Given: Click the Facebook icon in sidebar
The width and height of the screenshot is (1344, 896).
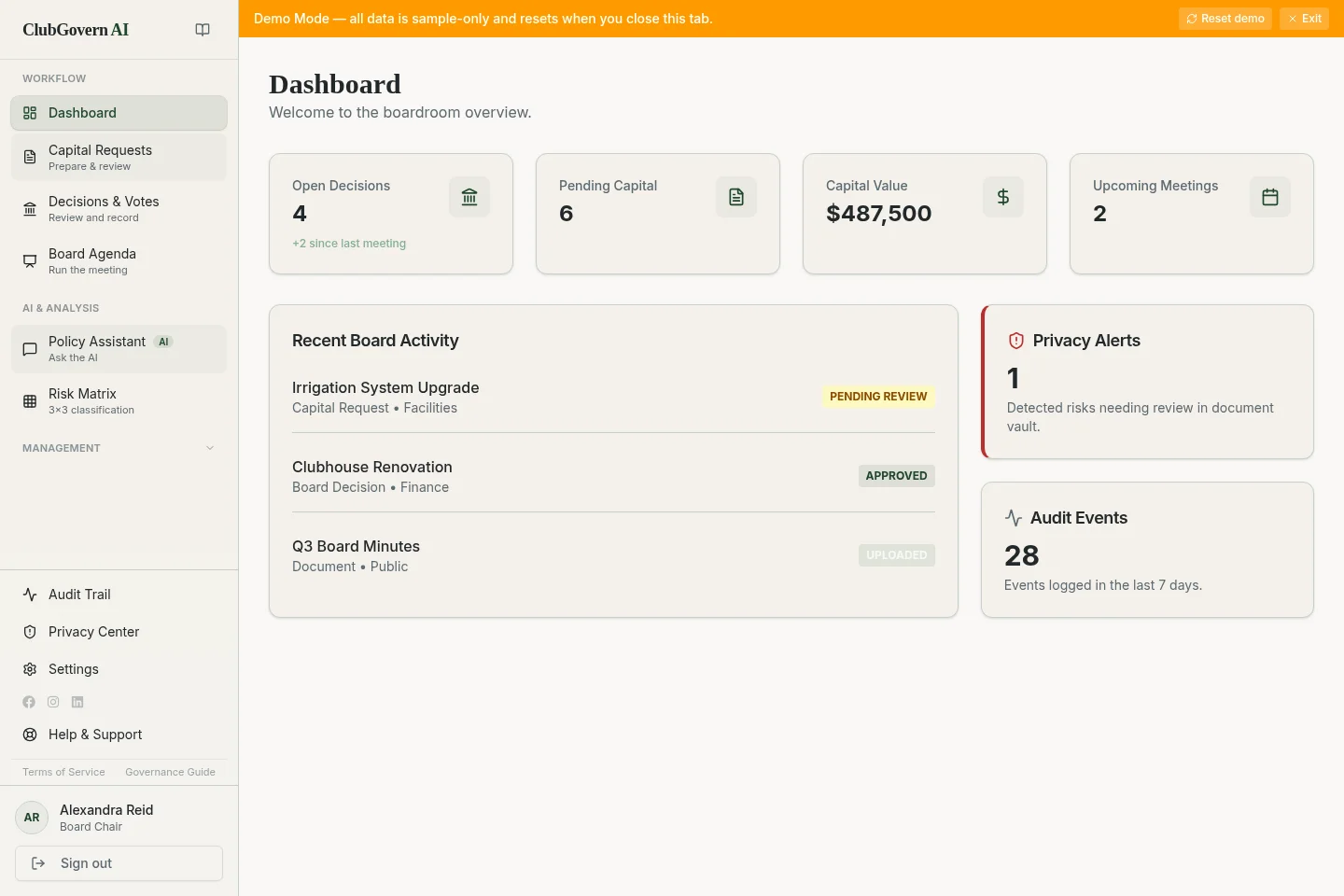Looking at the screenshot, I should (x=29, y=702).
